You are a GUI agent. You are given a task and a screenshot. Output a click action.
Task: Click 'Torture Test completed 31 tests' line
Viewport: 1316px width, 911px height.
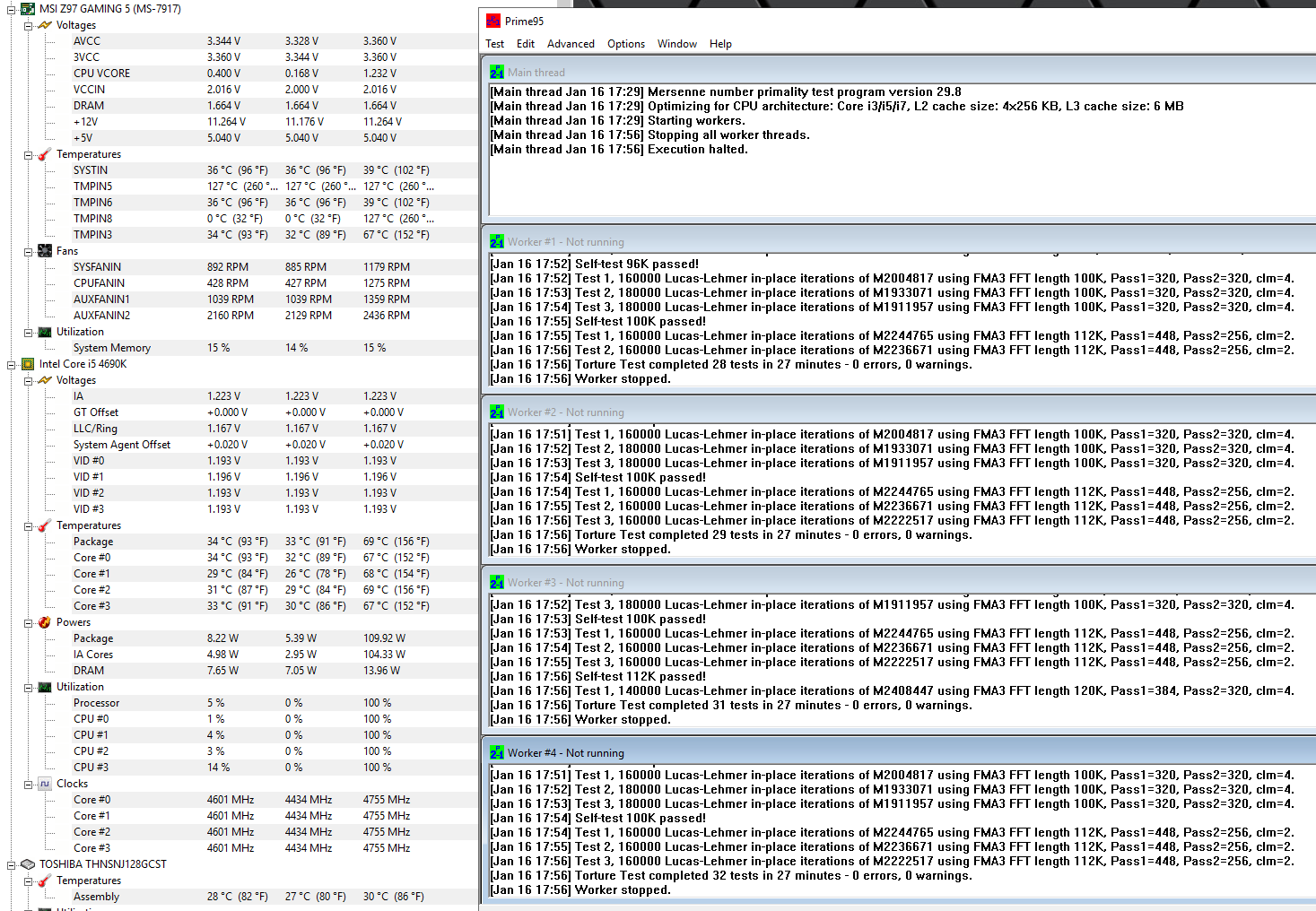pos(731,705)
